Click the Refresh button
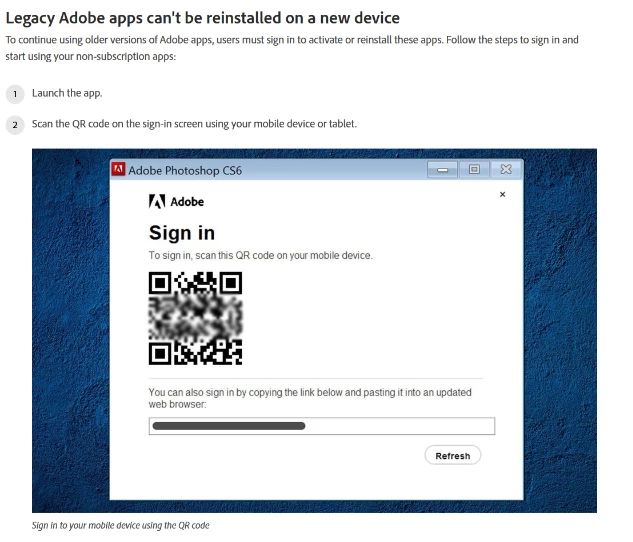633x542 pixels. [x=453, y=455]
